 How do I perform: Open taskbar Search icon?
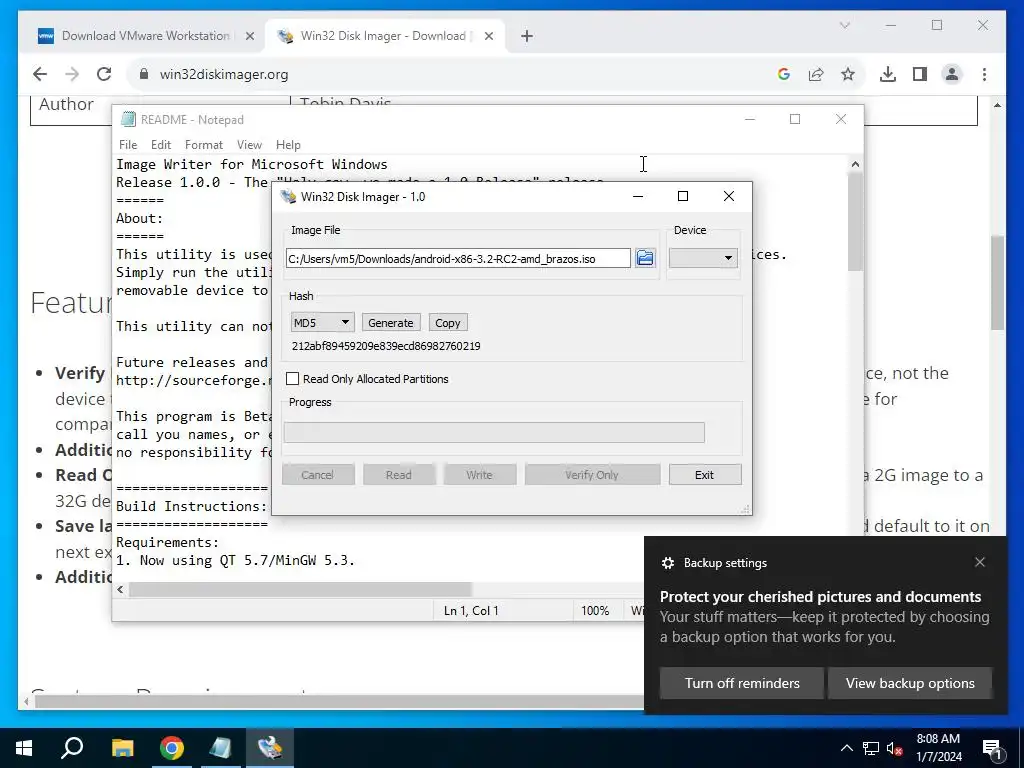[72, 748]
